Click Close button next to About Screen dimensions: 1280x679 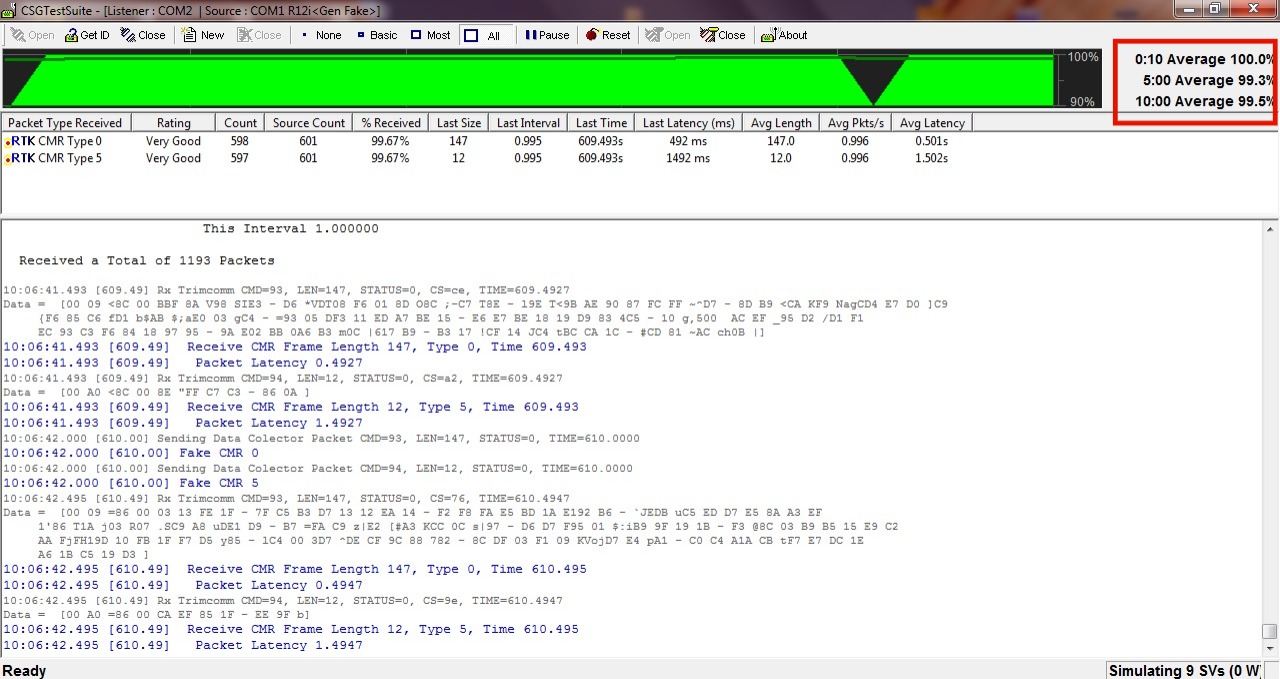click(x=723, y=35)
